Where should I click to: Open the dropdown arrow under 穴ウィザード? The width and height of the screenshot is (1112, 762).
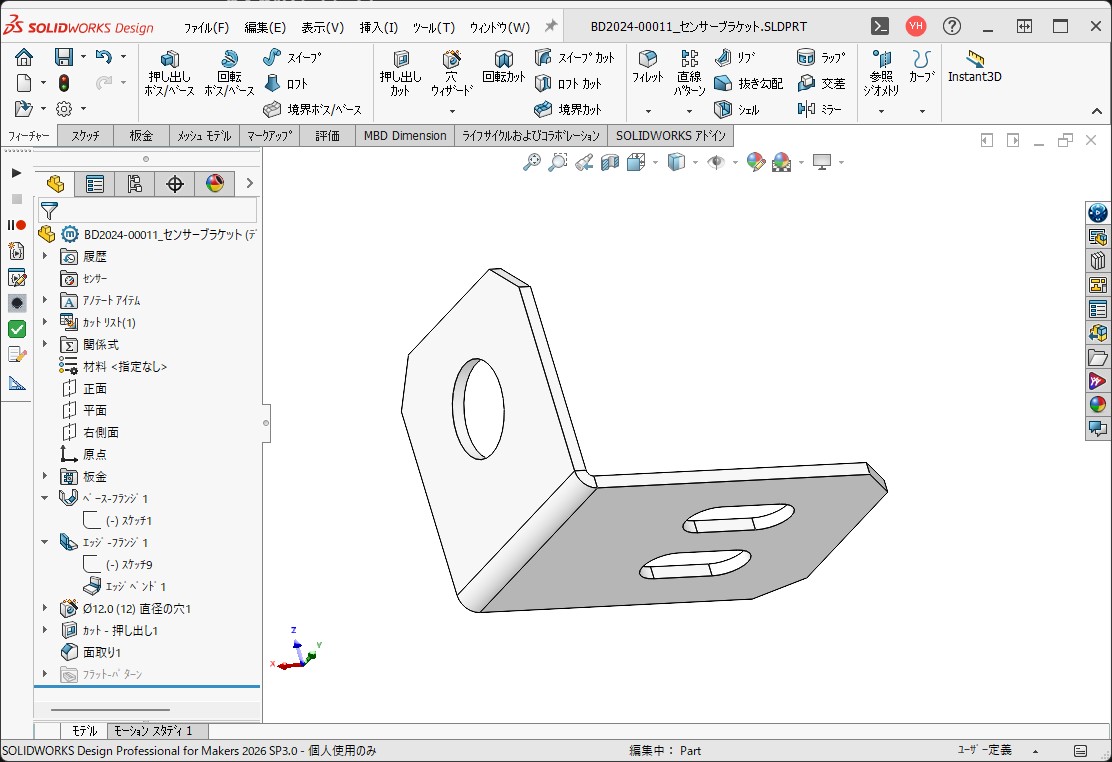pos(452,111)
